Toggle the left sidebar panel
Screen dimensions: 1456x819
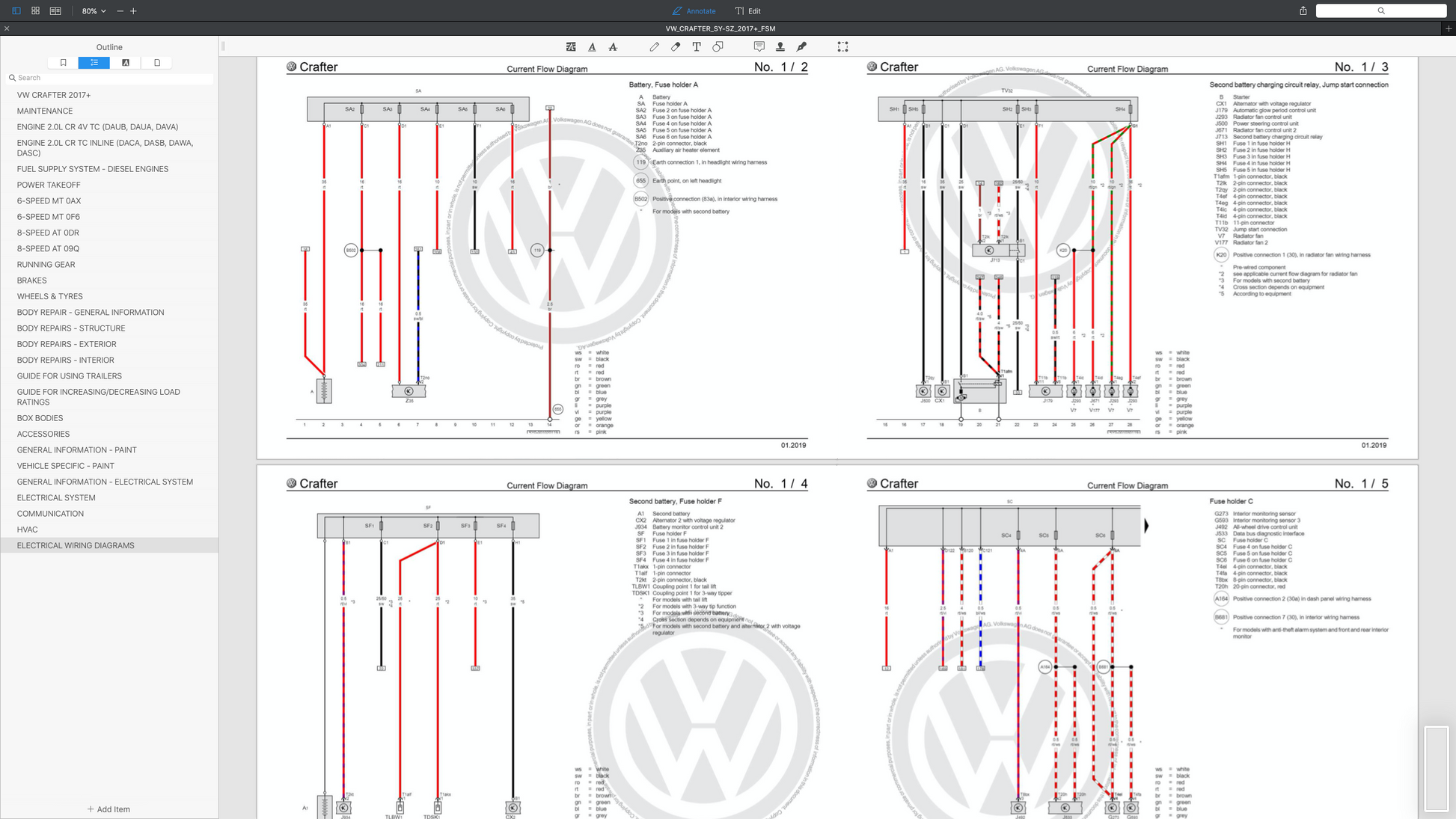(16, 10)
